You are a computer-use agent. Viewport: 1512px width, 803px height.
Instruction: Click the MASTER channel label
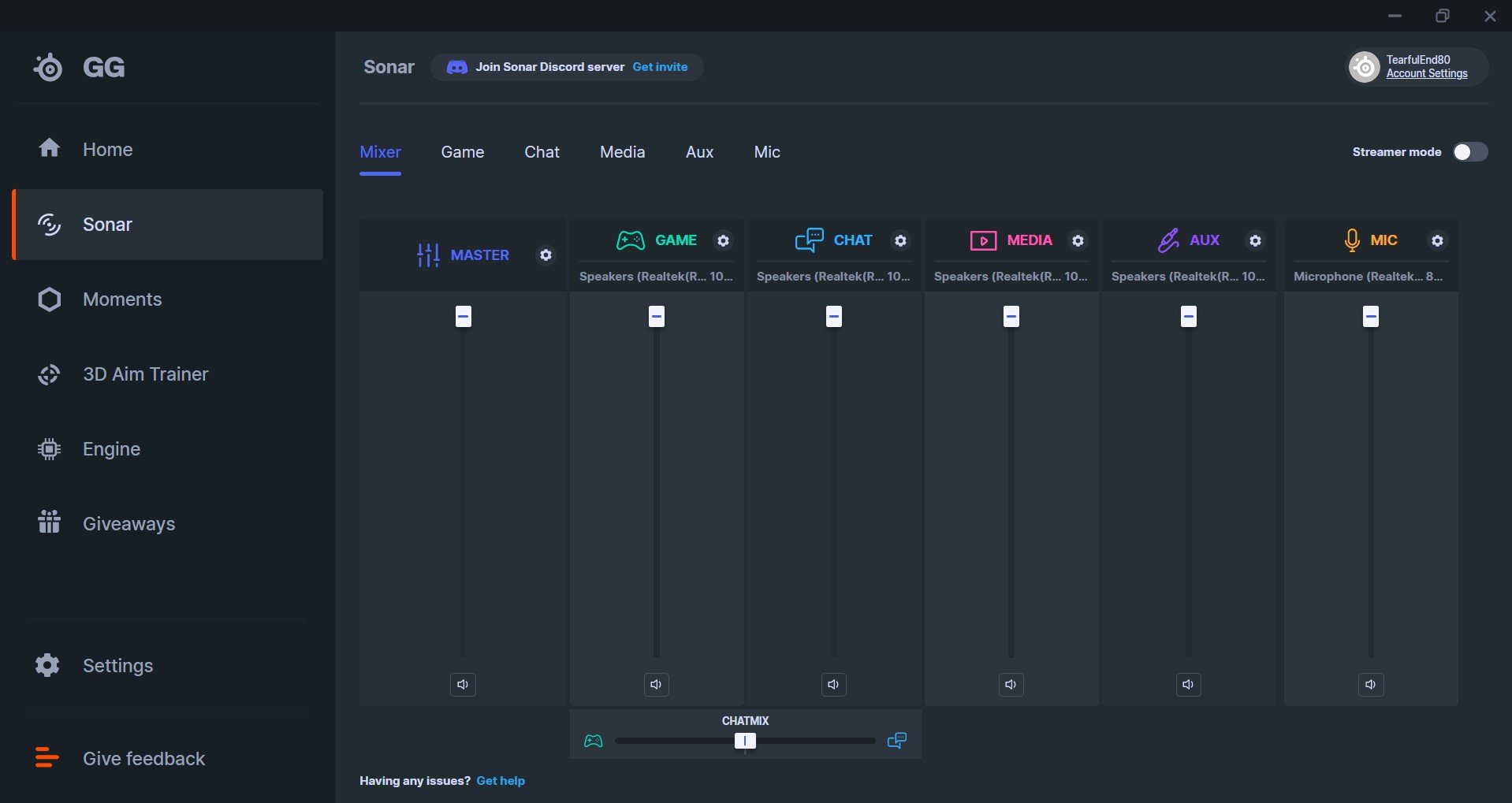click(x=479, y=255)
